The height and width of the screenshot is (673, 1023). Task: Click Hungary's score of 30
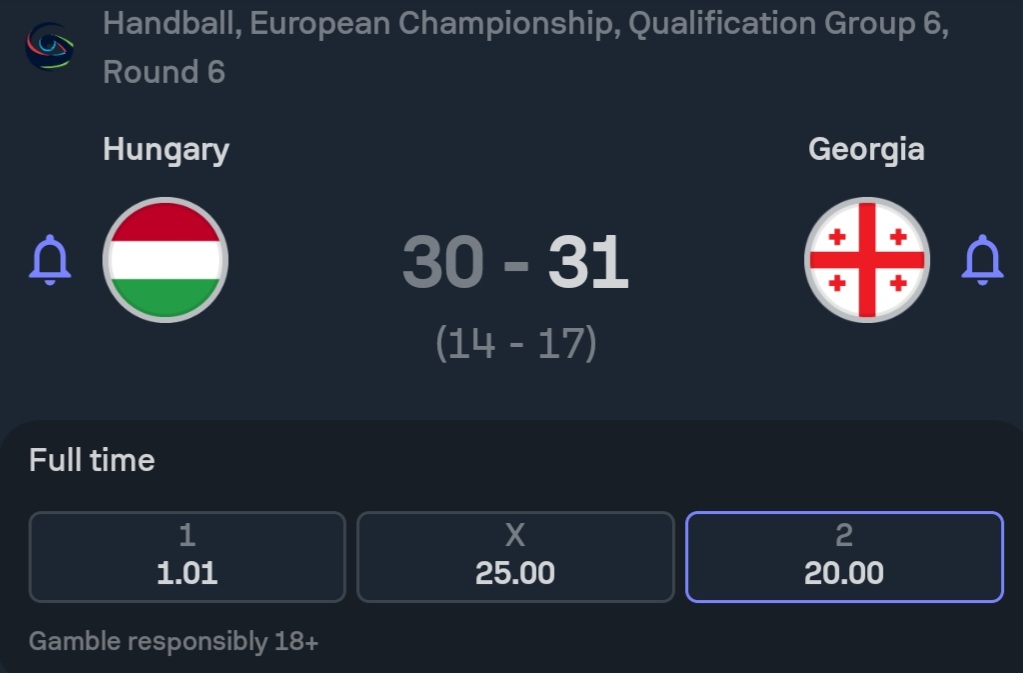443,264
